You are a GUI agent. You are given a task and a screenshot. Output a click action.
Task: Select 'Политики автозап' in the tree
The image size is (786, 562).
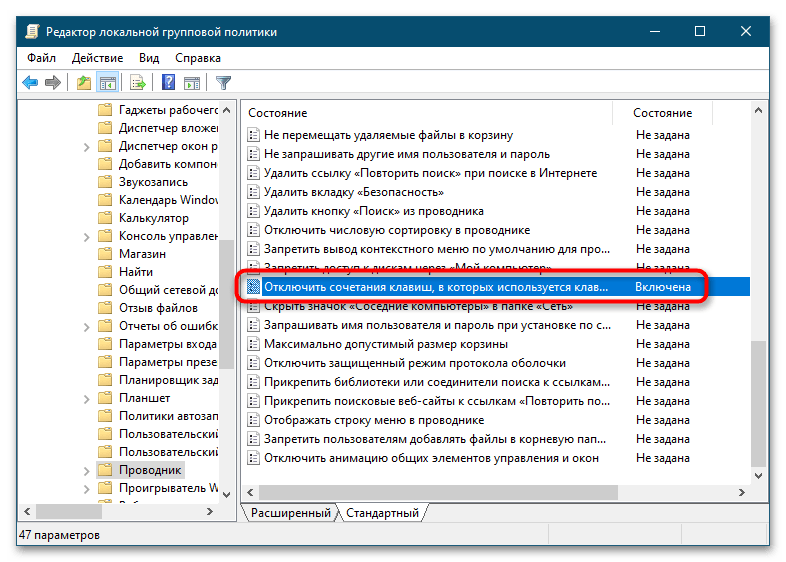click(x=168, y=416)
